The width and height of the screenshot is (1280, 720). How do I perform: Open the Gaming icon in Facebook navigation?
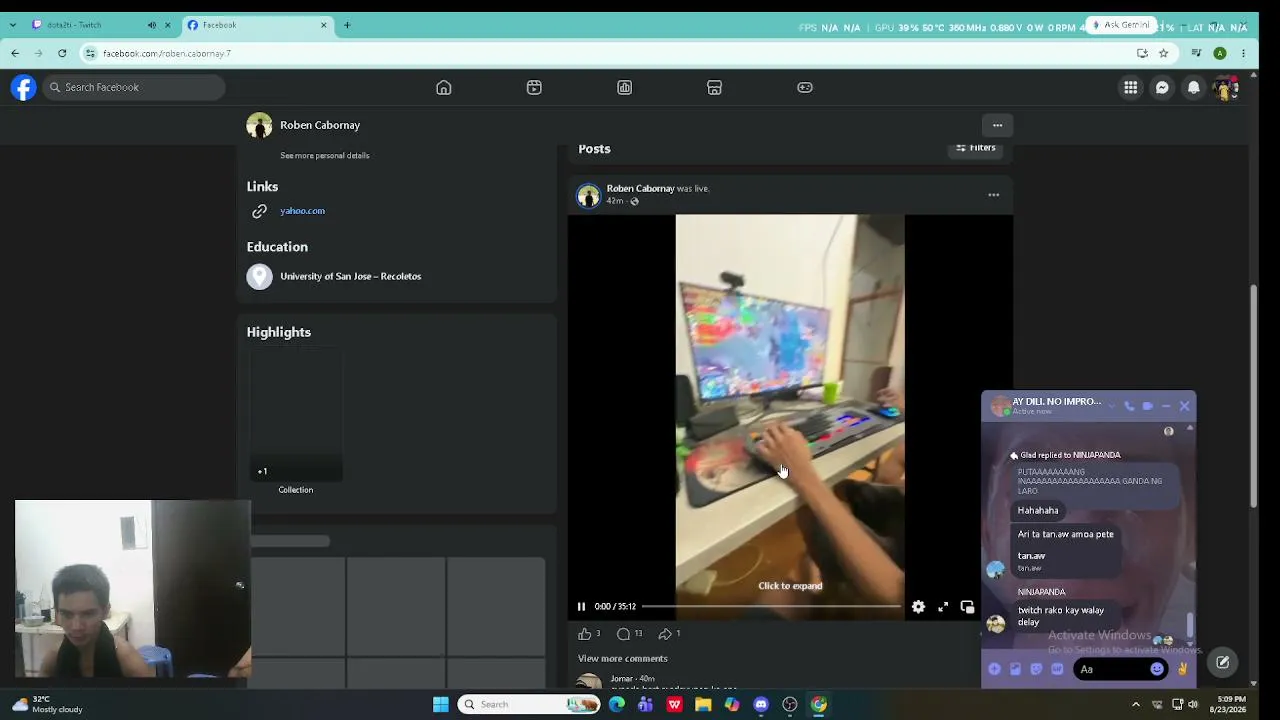(x=805, y=88)
